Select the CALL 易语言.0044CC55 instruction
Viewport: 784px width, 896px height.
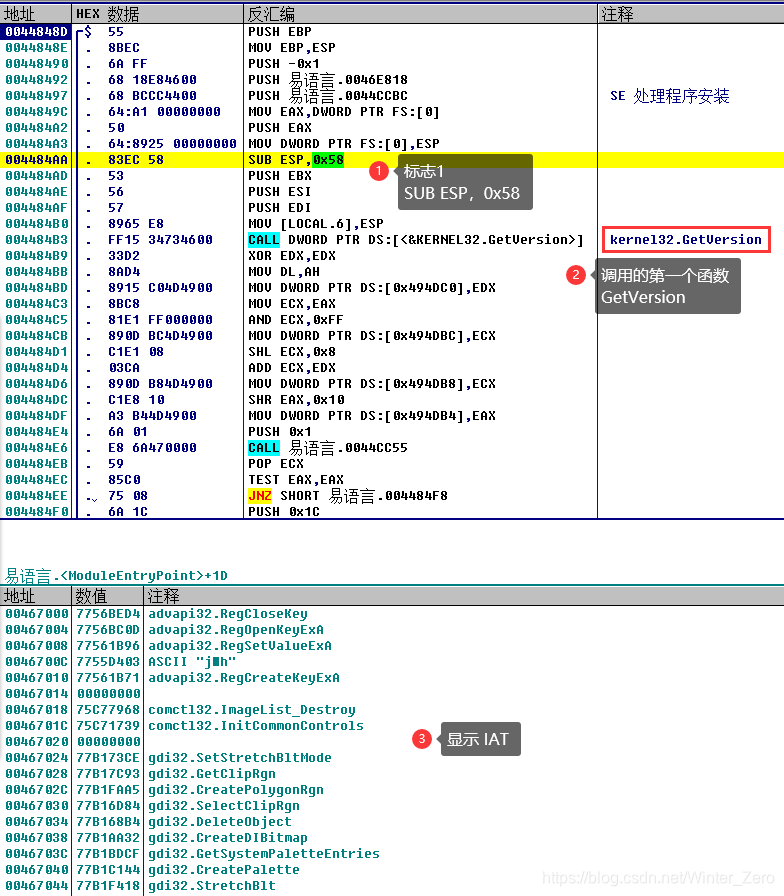[328, 448]
